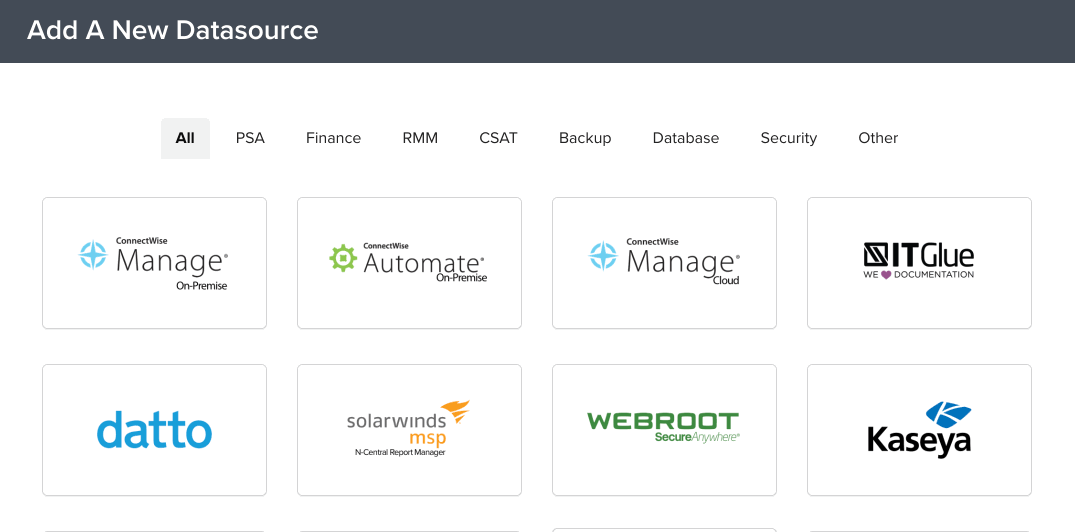
Task: Select the ConnectWise Manage On-Premise datasource card
Action: [154, 263]
